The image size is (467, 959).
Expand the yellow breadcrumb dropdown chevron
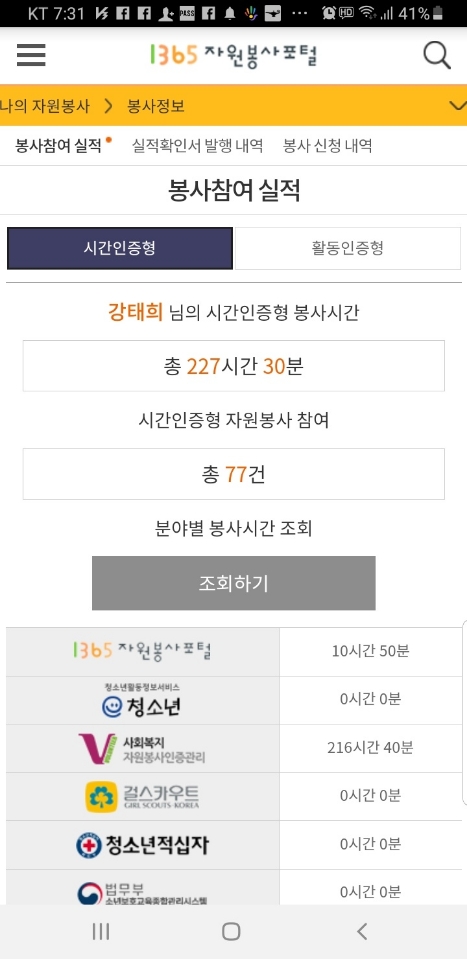click(x=457, y=106)
